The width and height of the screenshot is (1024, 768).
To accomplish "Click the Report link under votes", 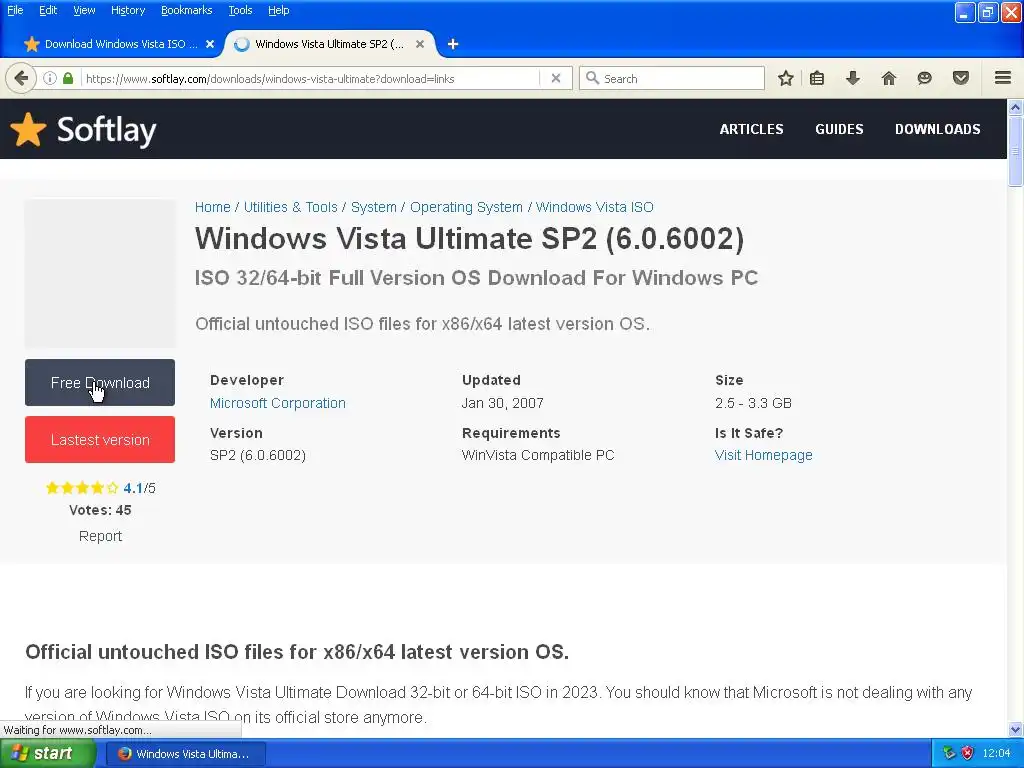I will pyautogui.click(x=100, y=536).
